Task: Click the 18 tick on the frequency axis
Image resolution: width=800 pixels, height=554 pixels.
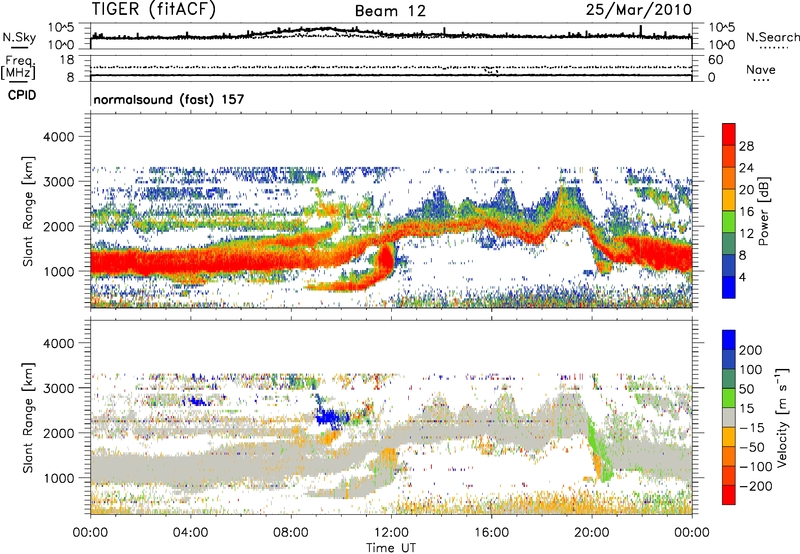Action: pyautogui.click(x=67, y=60)
